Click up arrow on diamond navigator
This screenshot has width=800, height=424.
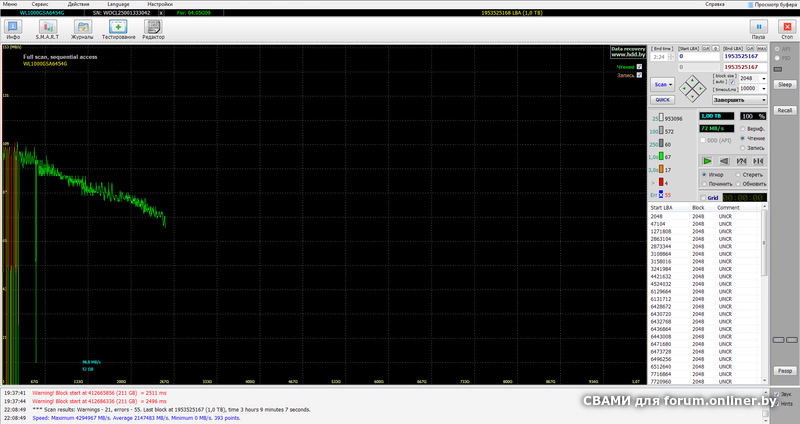(x=692, y=80)
